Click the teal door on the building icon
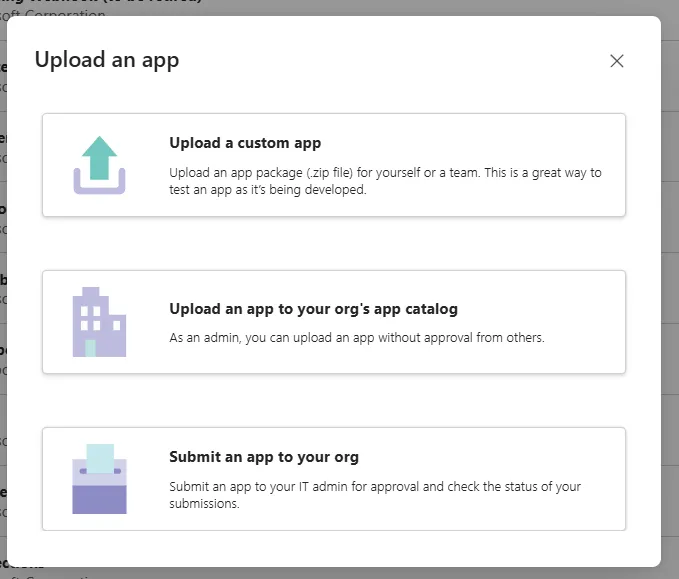 click(91, 347)
